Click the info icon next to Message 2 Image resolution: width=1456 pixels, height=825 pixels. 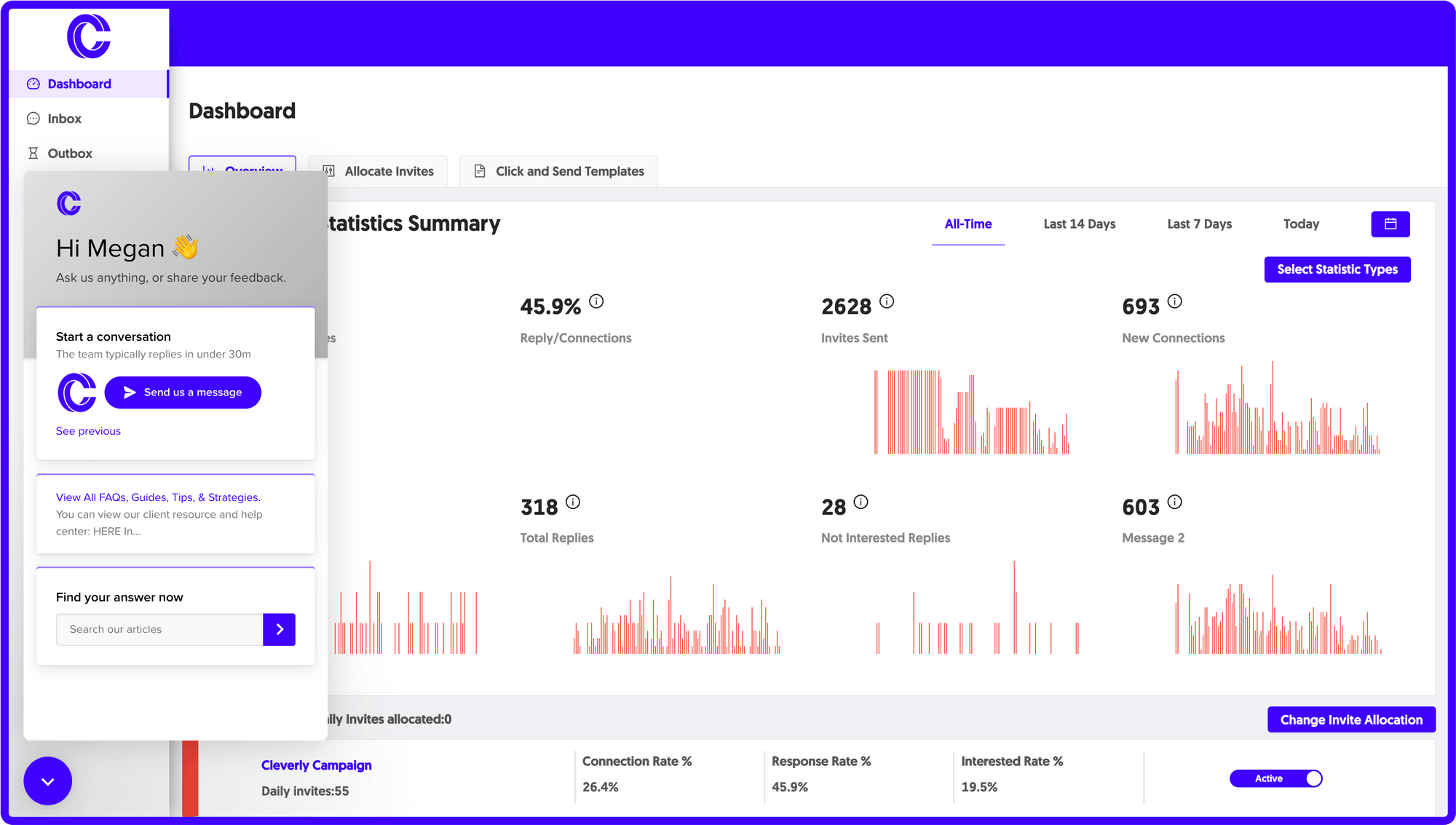tap(1176, 501)
